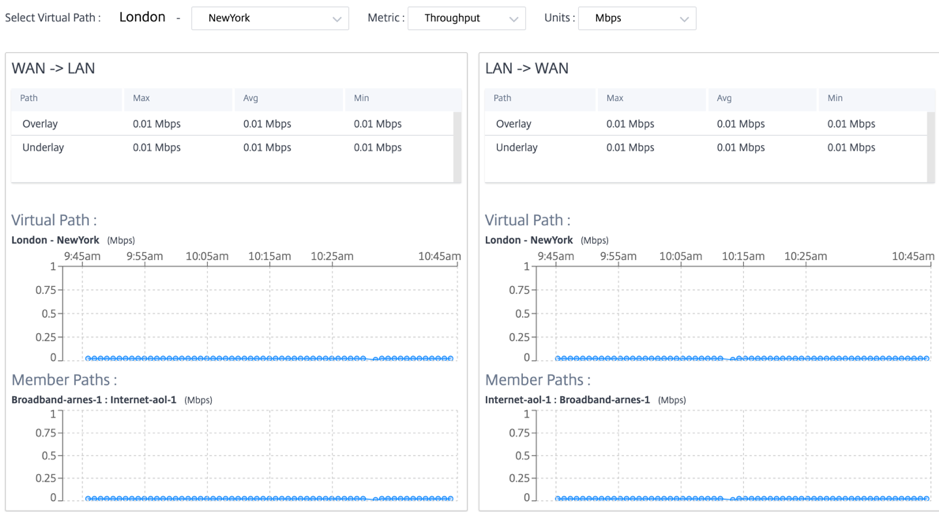Click the 10:15am label on WAN -> LAN chart
This screenshot has height=512, width=939.
269,256
